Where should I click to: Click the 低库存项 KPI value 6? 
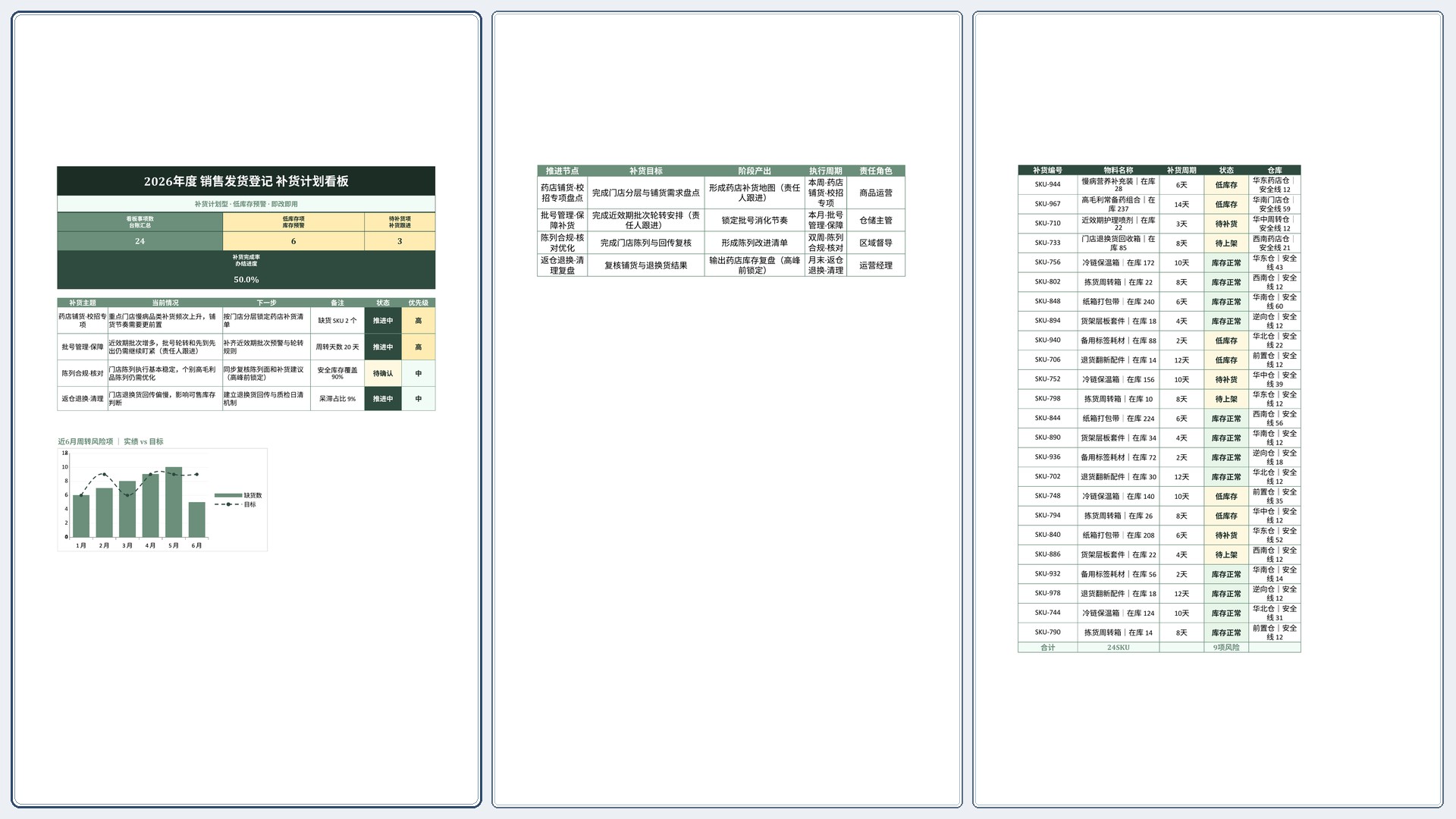[x=293, y=241]
